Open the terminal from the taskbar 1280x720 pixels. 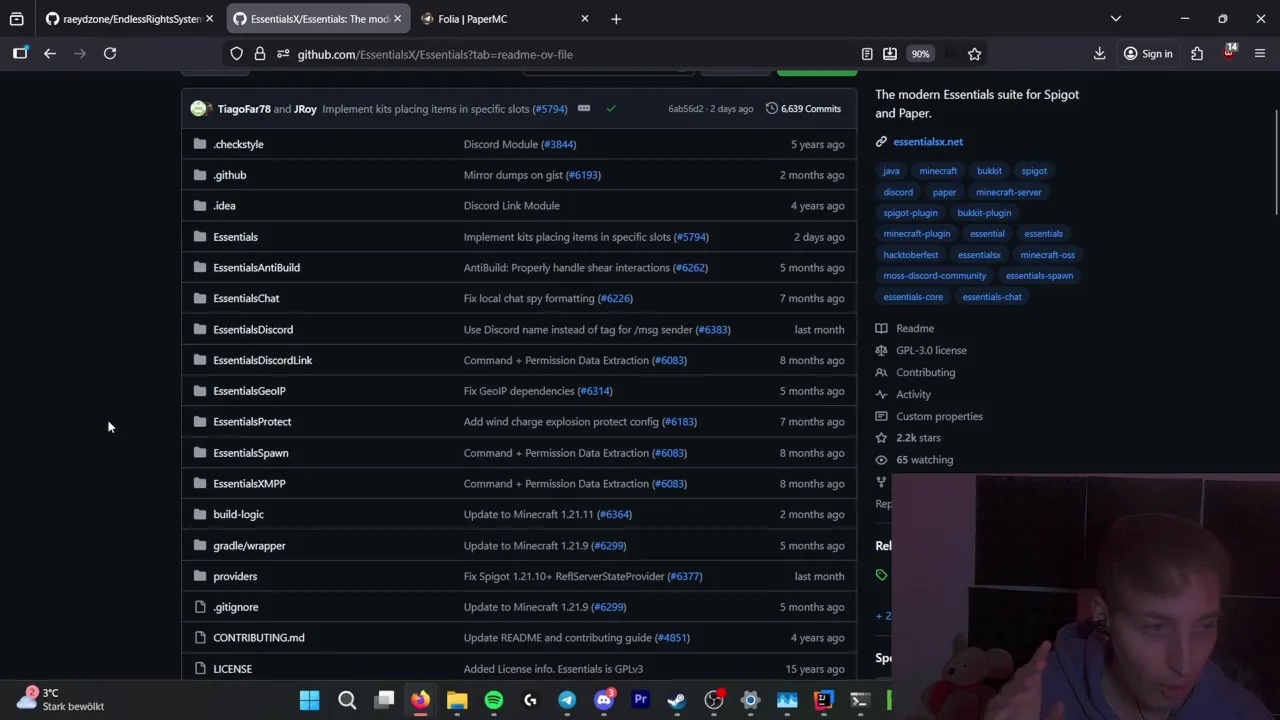(x=860, y=700)
